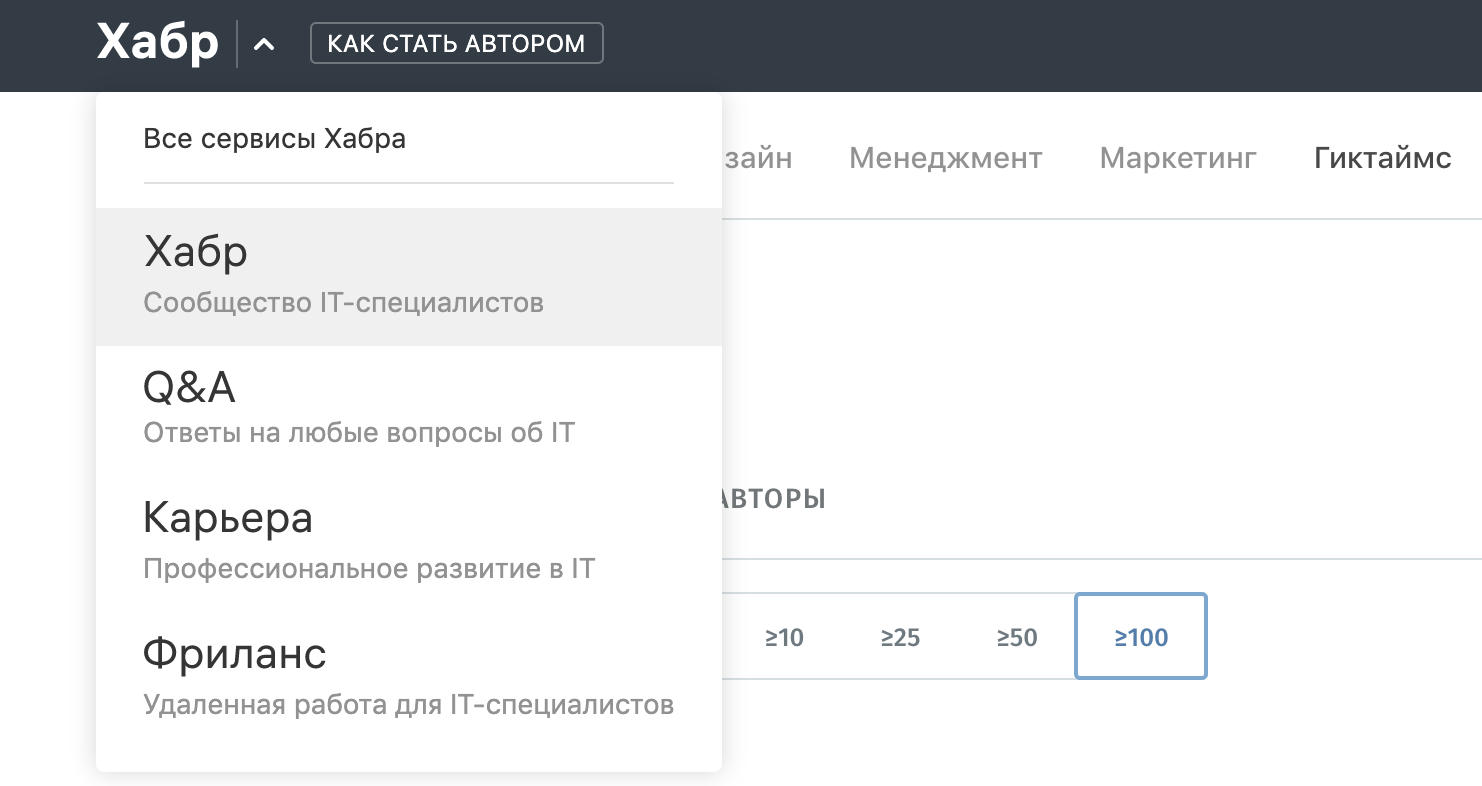The height and width of the screenshot is (786, 1482).
Task: Filter posts by ≥25 rating
Action: (x=900, y=637)
